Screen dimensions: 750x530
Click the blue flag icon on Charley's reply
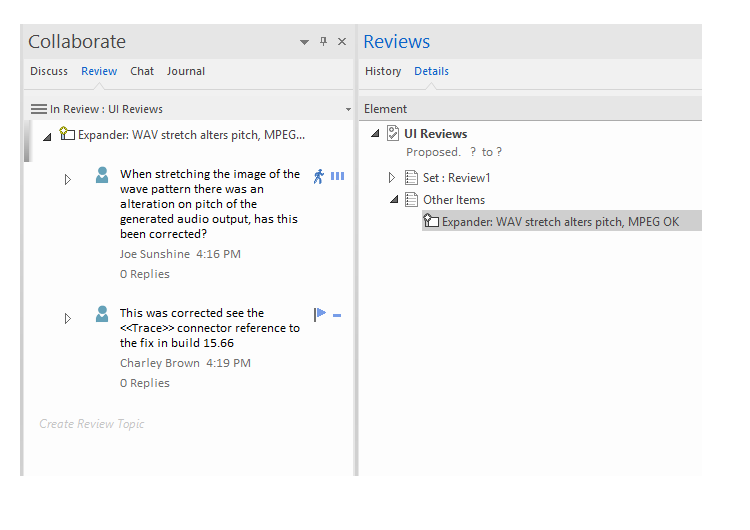320,314
